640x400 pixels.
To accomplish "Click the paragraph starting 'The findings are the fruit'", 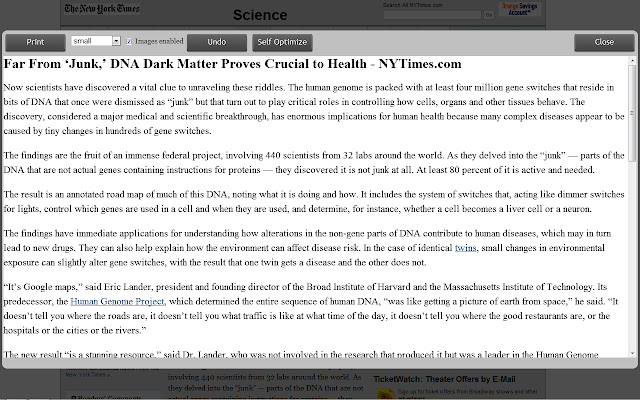I will [314, 162].
